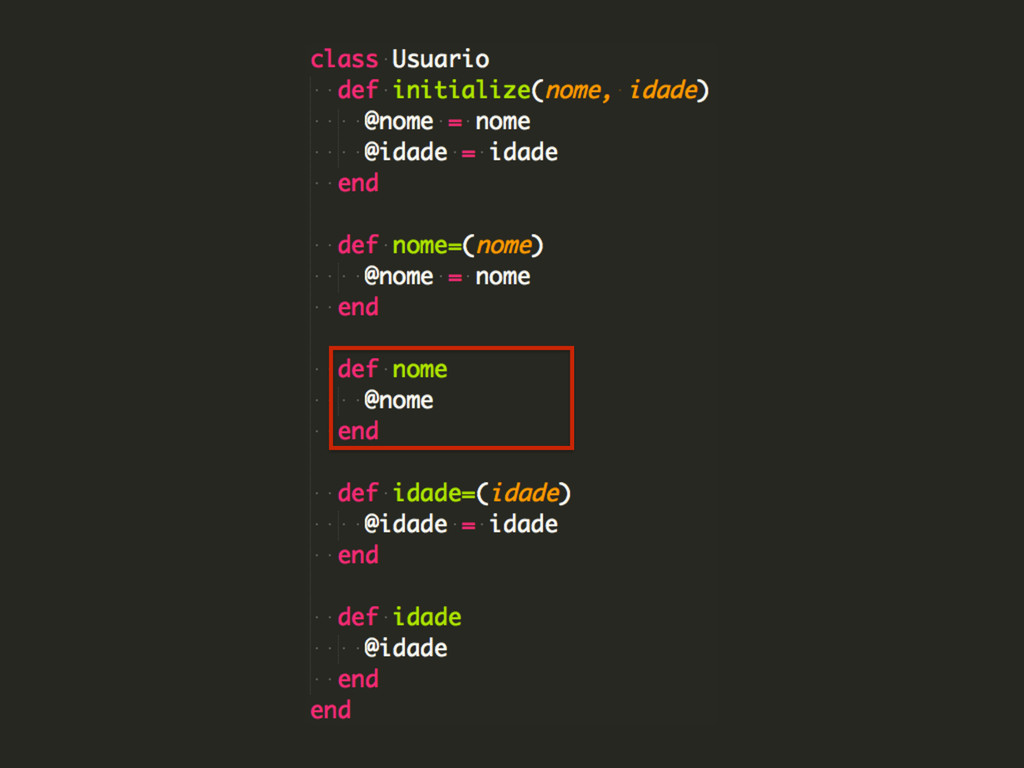This screenshot has height=768, width=1024.
Task: Click the "def nome" getter definition line
Action: (392, 370)
